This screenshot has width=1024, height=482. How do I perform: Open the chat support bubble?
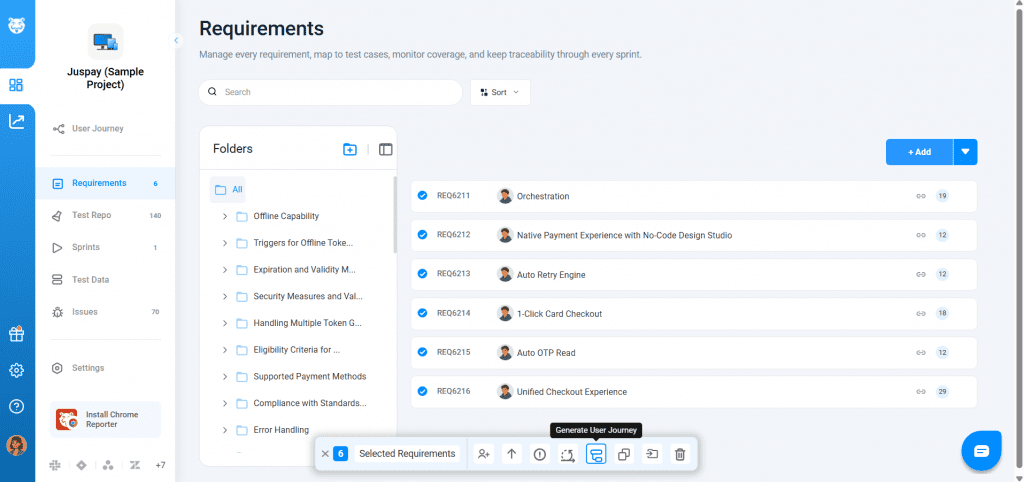point(981,451)
